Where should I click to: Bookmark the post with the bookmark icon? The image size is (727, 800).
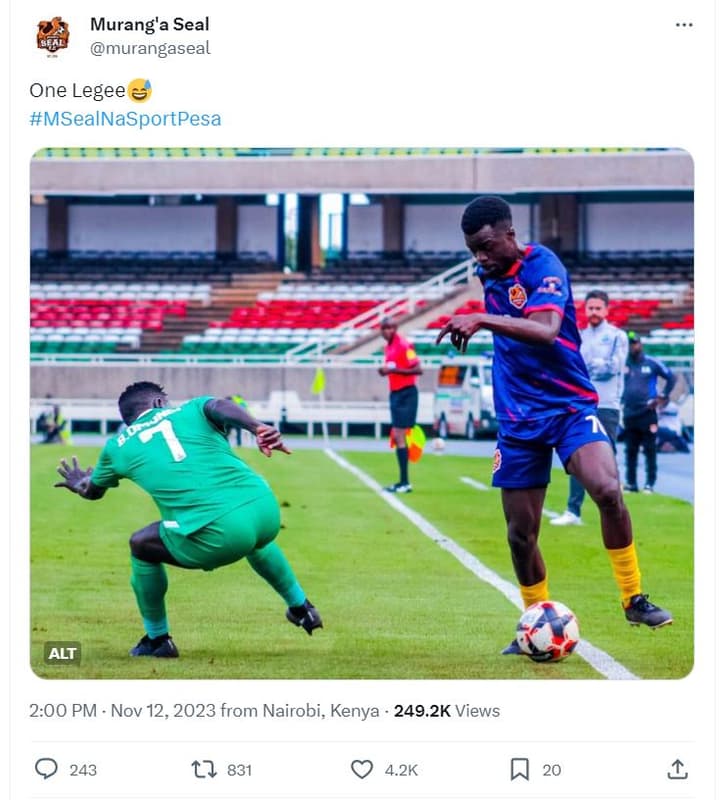519,769
